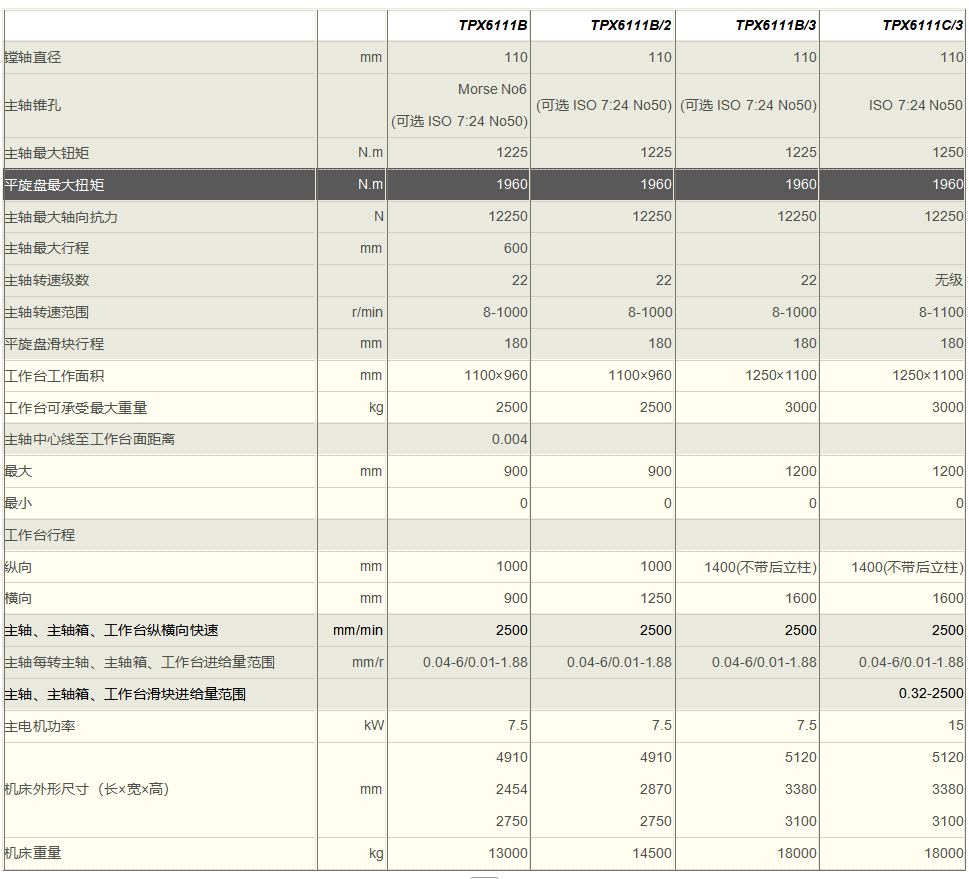The image size is (969, 879).
Task: Click the TPX6111B/3 column header
Action: (776, 26)
